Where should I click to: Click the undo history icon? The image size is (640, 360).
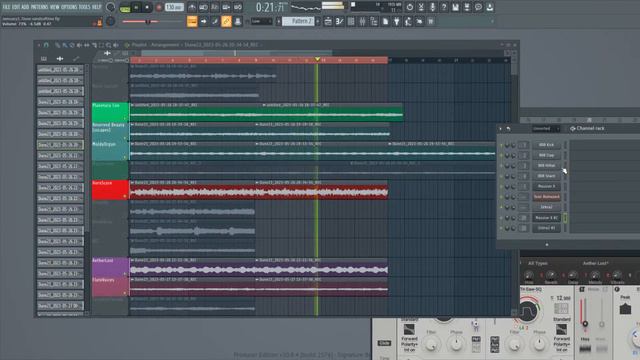pos(410,7)
